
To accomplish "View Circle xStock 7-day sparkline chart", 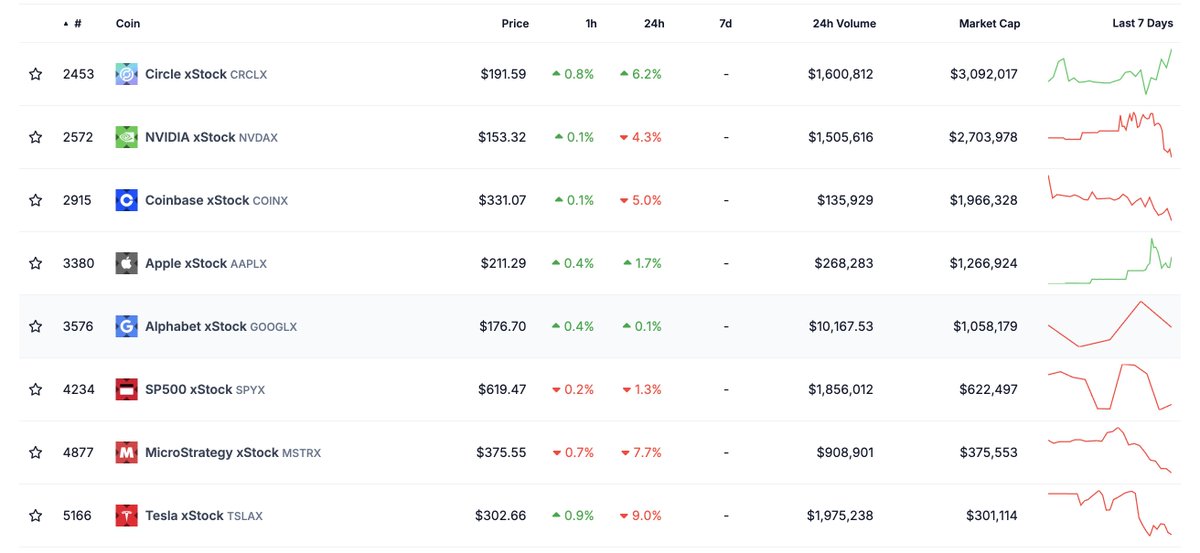I will point(1110,72).
